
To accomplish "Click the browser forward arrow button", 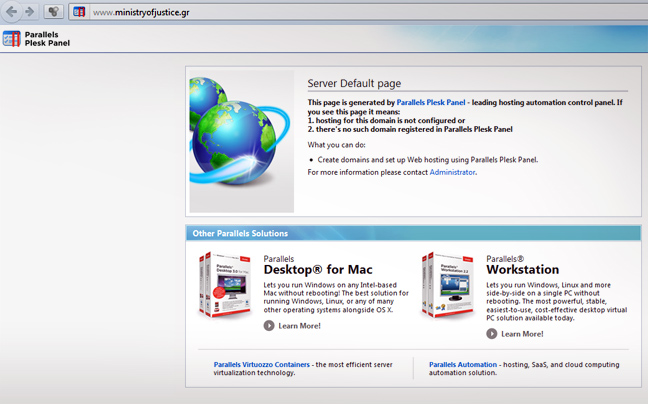I will point(30,12).
